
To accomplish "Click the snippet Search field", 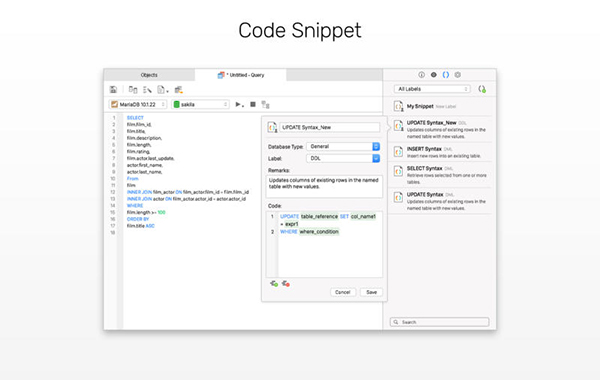I will click(x=439, y=322).
